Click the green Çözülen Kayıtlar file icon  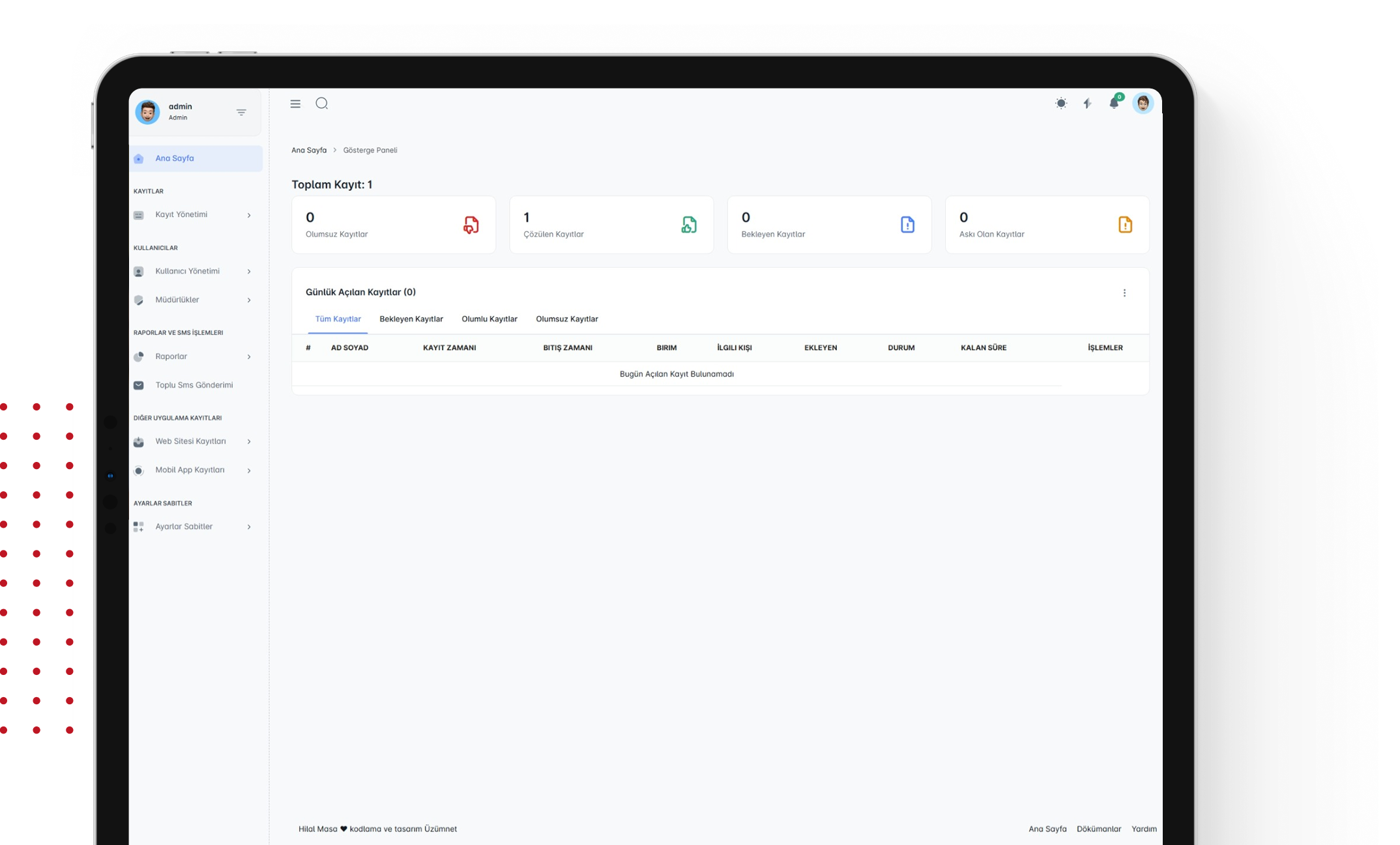689,225
